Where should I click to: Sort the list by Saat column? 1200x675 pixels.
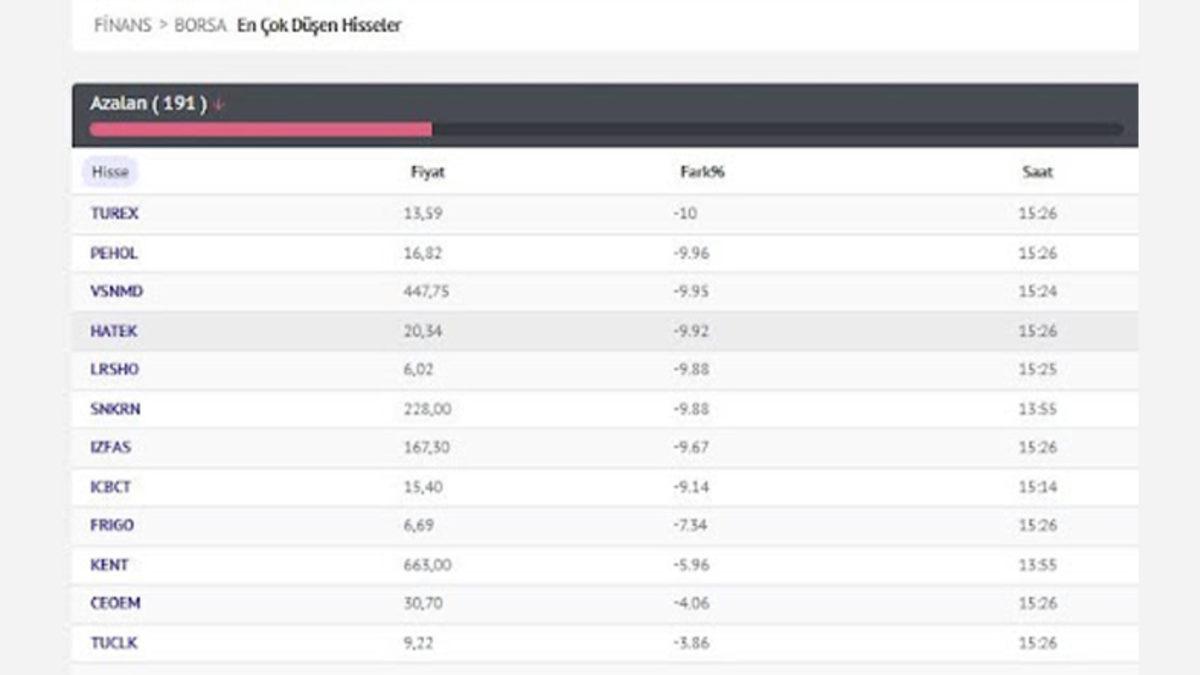(x=1037, y=172)
